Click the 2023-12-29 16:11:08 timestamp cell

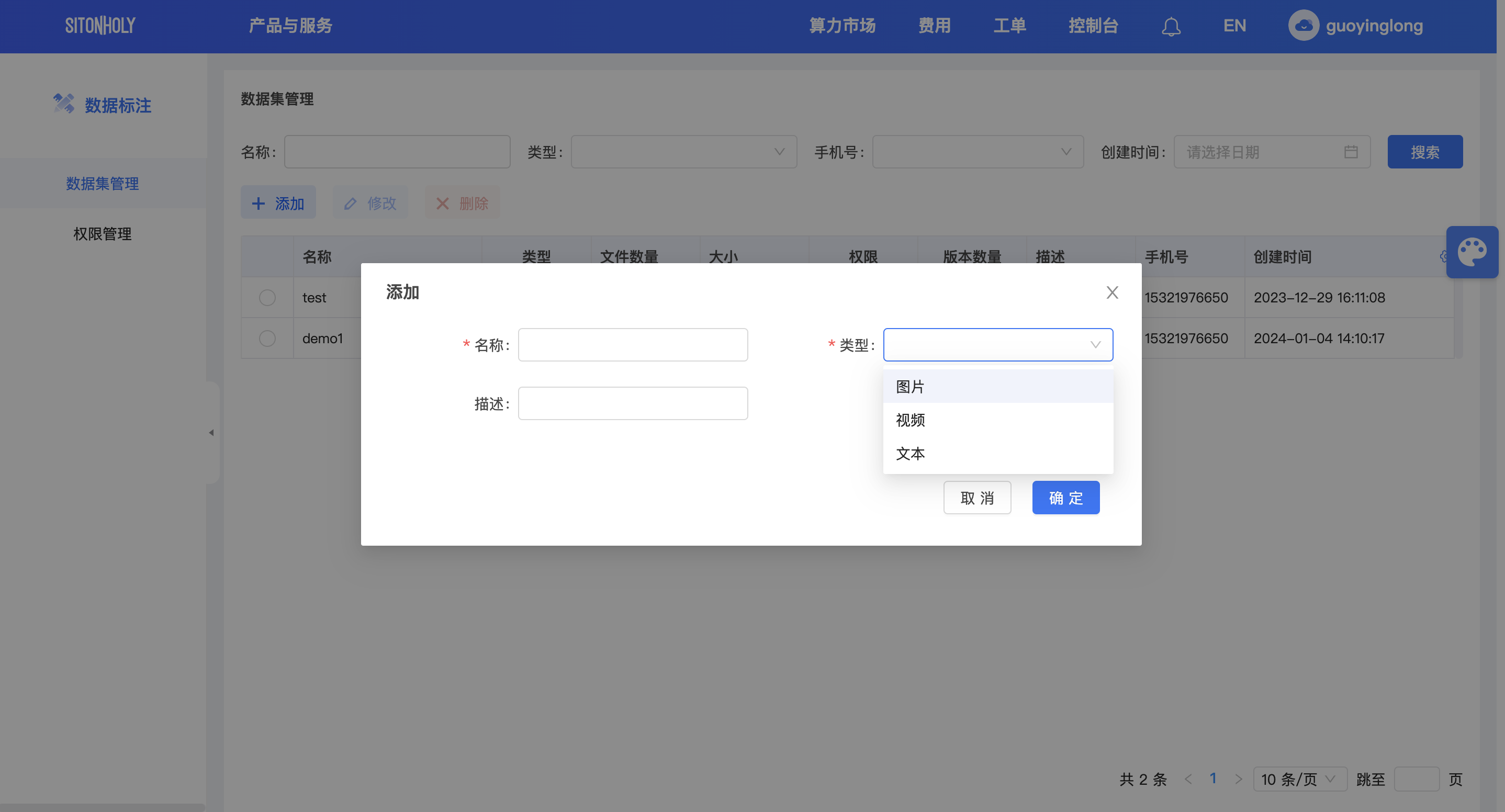[1319, 297]
